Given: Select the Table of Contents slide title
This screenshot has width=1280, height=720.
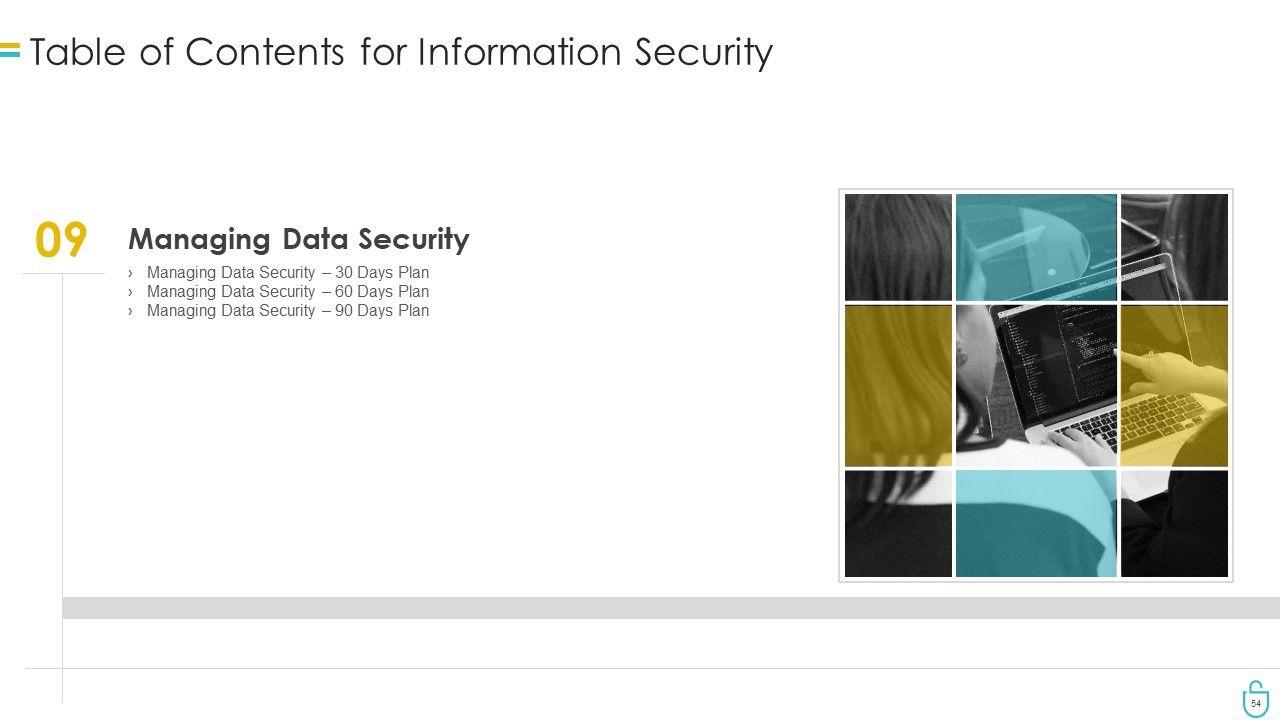Looking at the screenshot, I should click(401, 52).
